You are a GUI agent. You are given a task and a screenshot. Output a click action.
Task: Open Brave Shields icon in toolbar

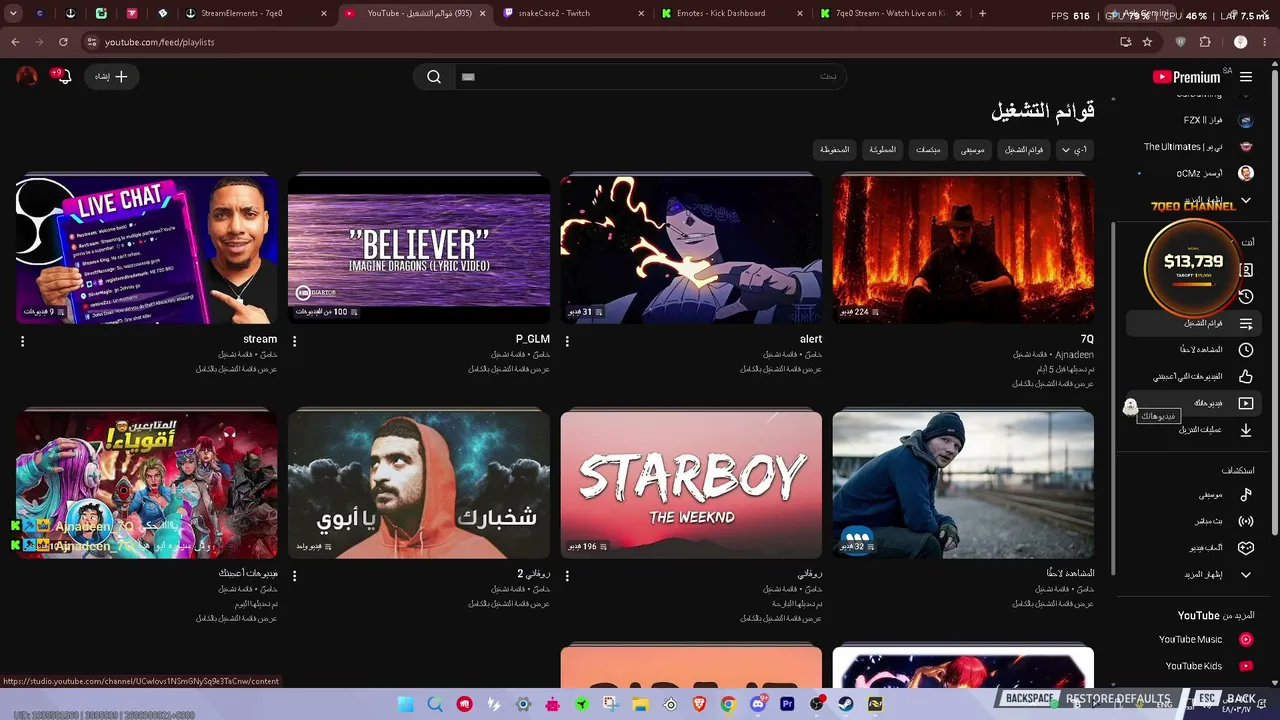(x=1181, y=42)
